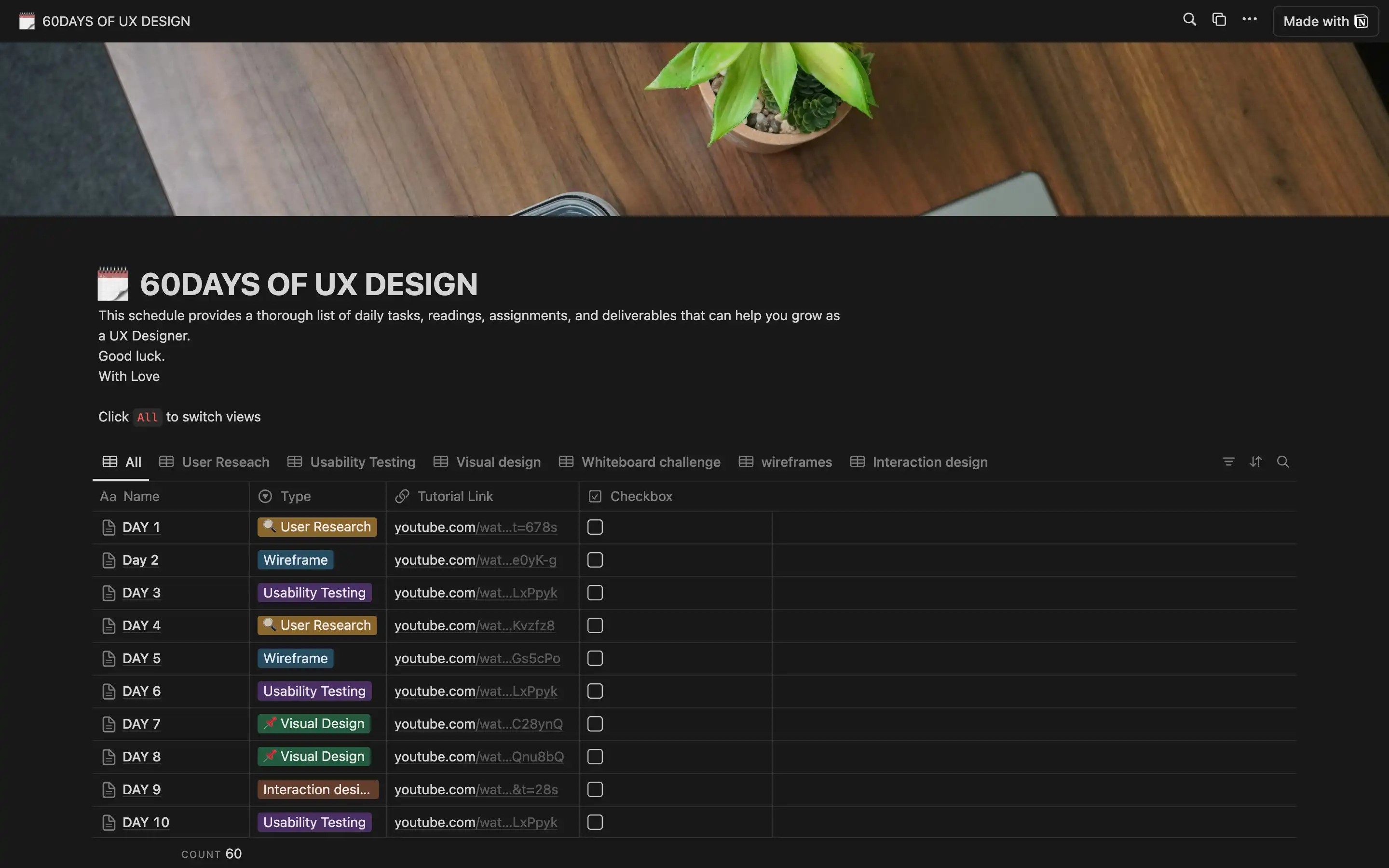The height and width of the screenshot is (868, 1389).
Task: Open the wireframes view tab
Action: click(x=785, y=462)
